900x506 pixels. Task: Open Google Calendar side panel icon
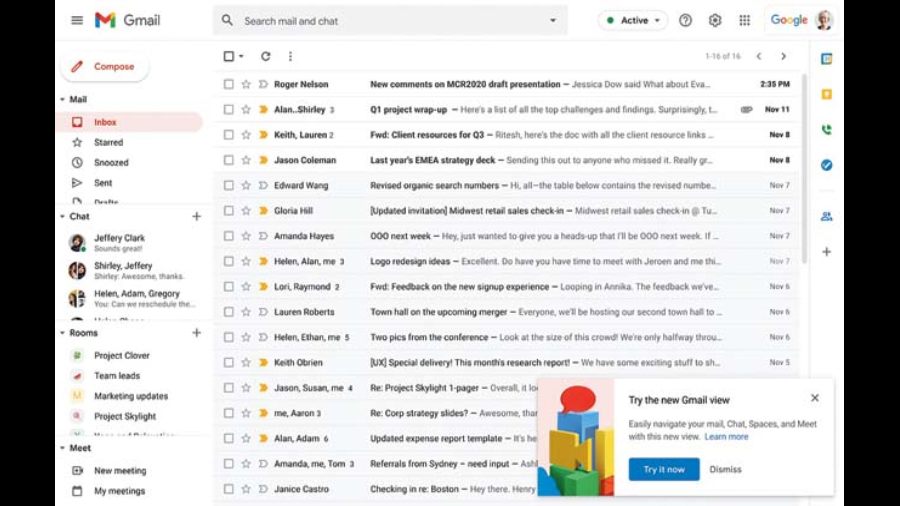(827, 59)
